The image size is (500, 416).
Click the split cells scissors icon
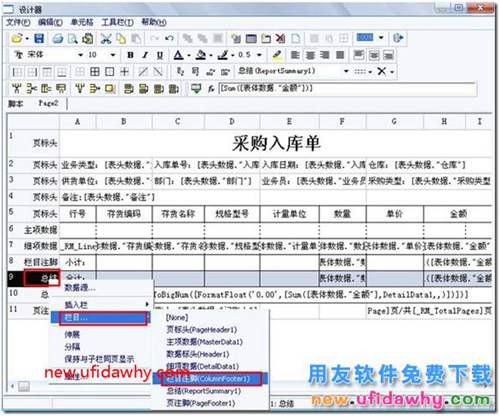click(x=31, y=89)
